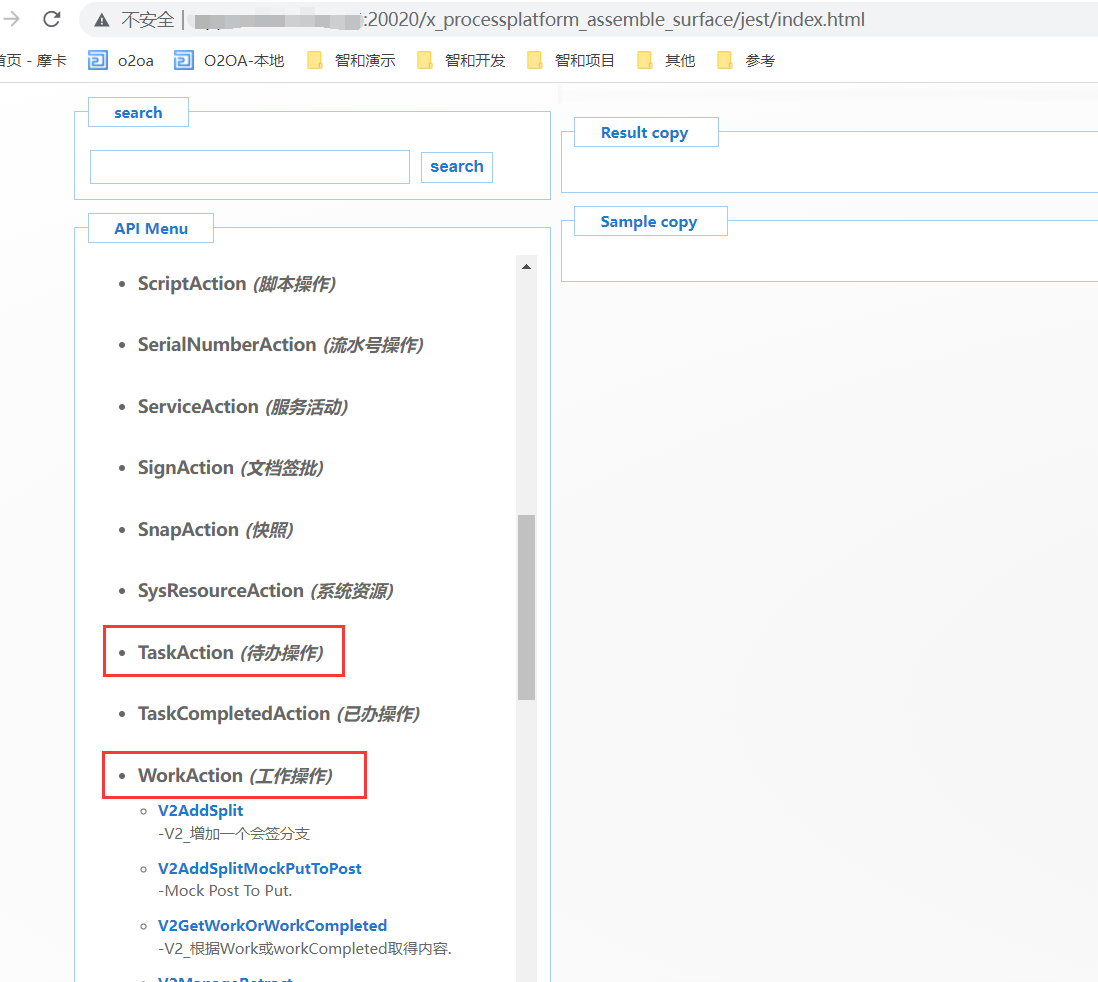Click the Result copy label
The width and height of the screenshot is (1098, 982).
645,132
